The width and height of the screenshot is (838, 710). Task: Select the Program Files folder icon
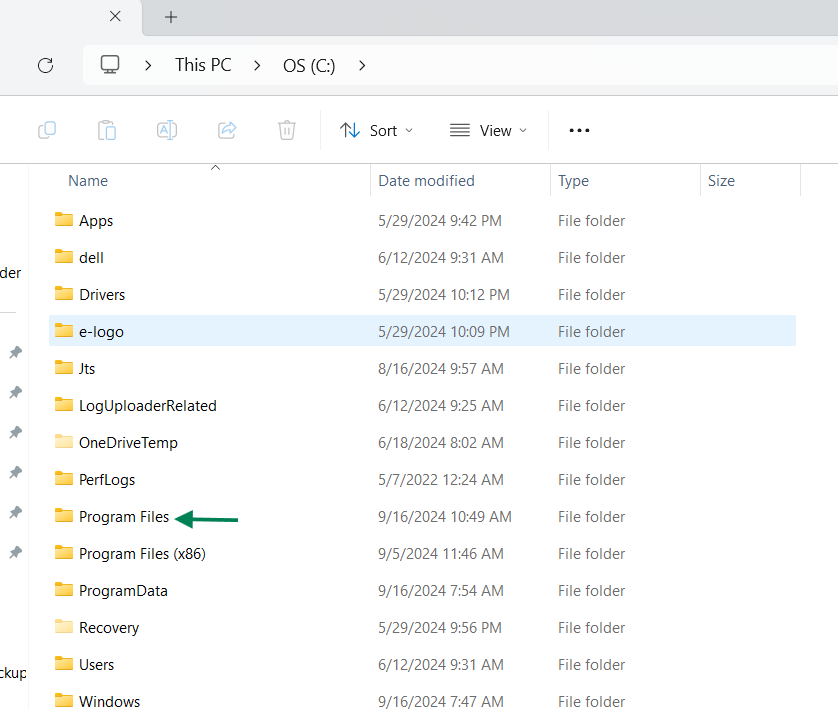64,515
